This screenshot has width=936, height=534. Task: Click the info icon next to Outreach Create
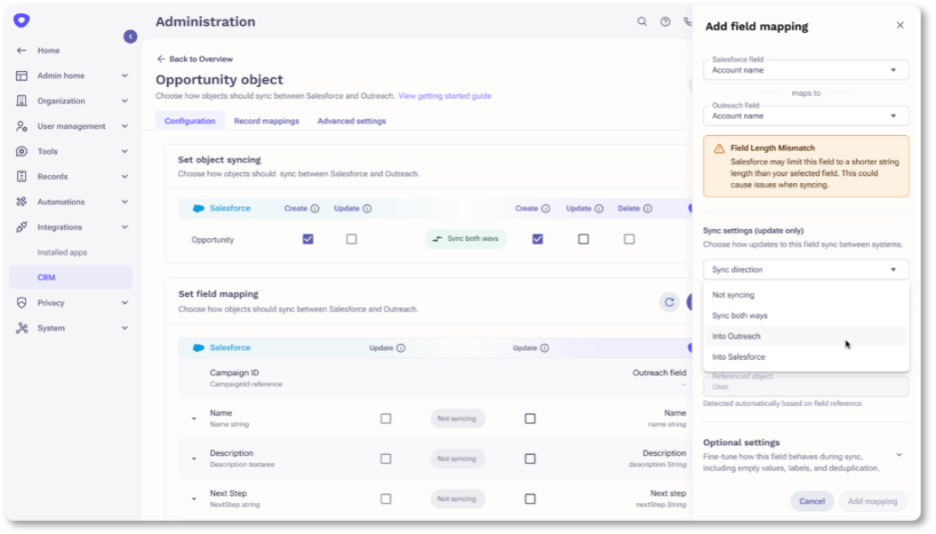click(x=546, y=209)
